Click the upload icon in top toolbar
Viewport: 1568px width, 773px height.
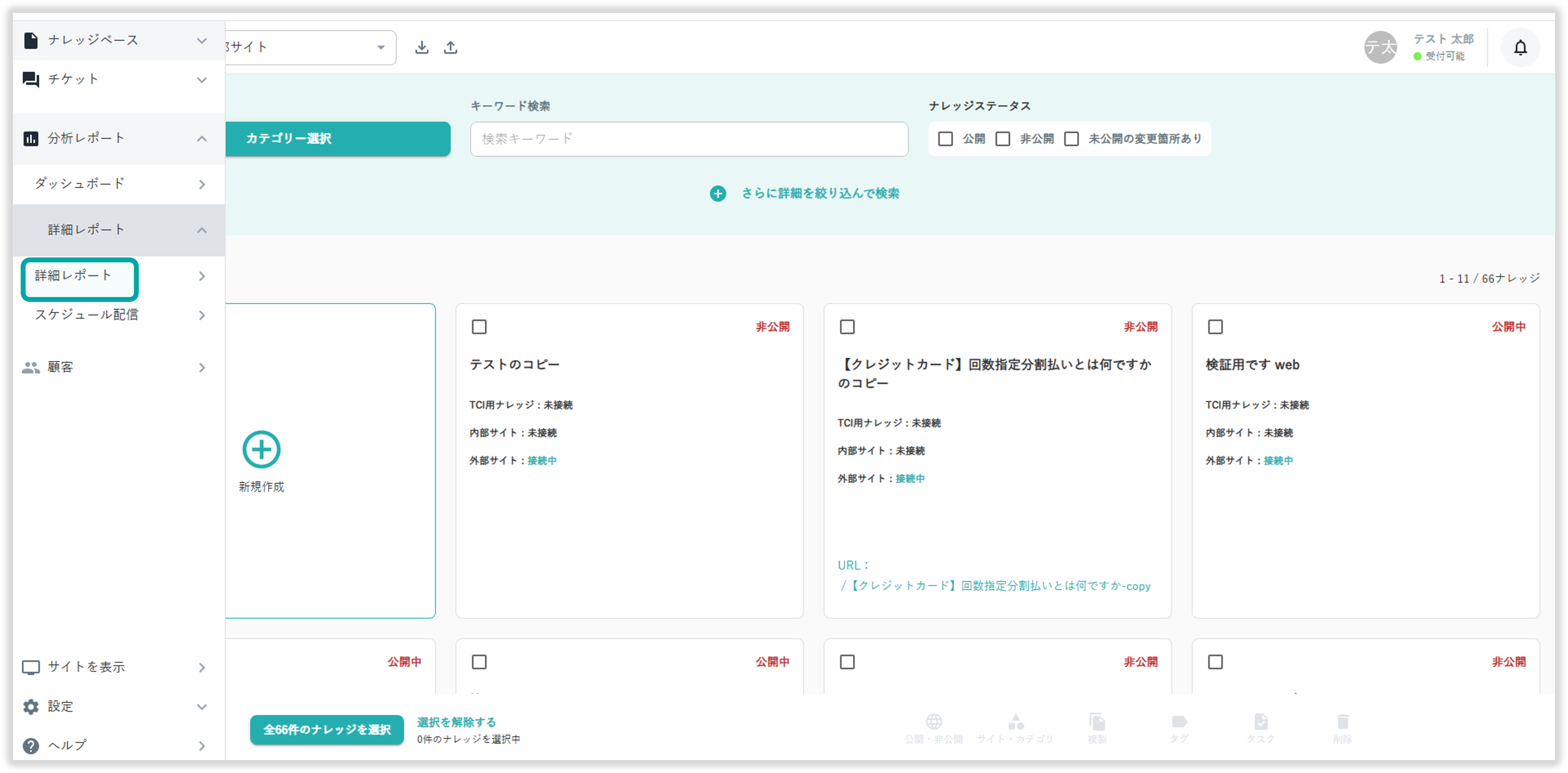click(450, 47)
